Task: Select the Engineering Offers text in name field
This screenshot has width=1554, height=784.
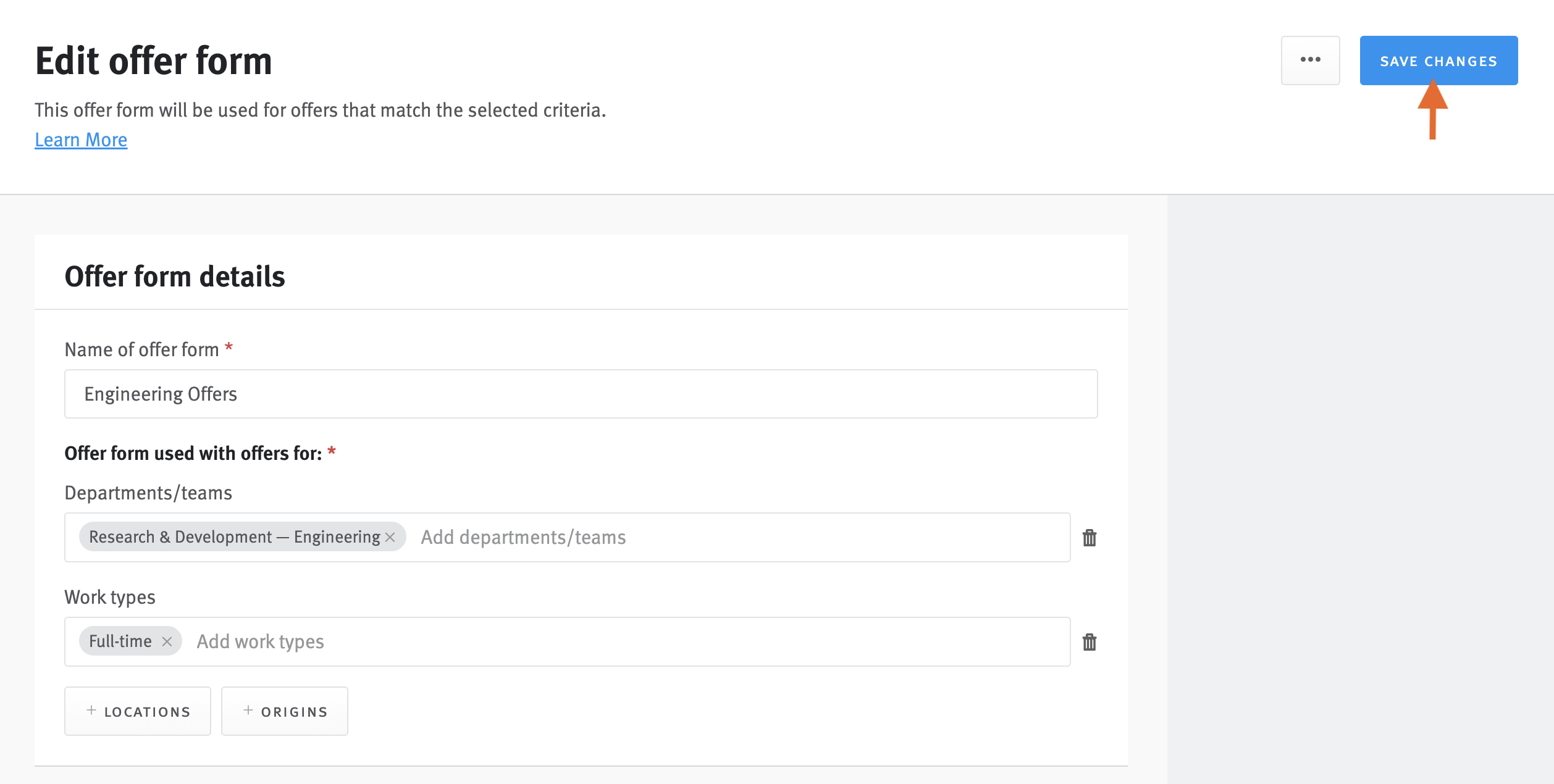Action: click(x=161, y=394)
